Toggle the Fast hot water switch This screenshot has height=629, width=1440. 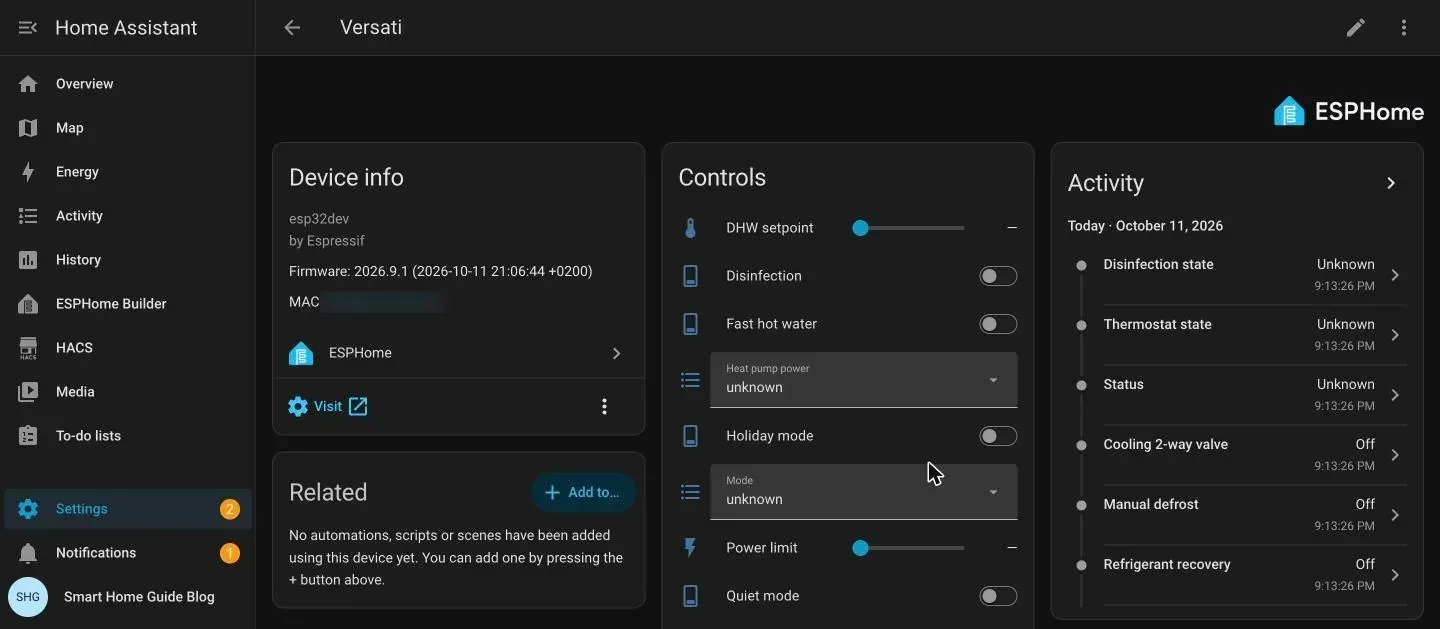(998, 324)
